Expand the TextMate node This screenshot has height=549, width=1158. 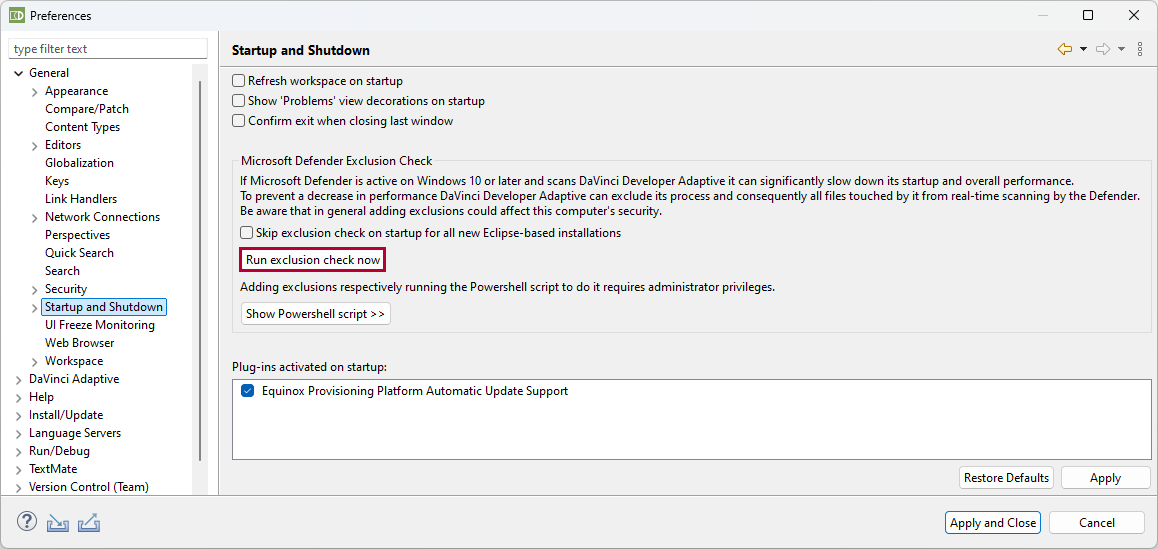pos(18,469)
